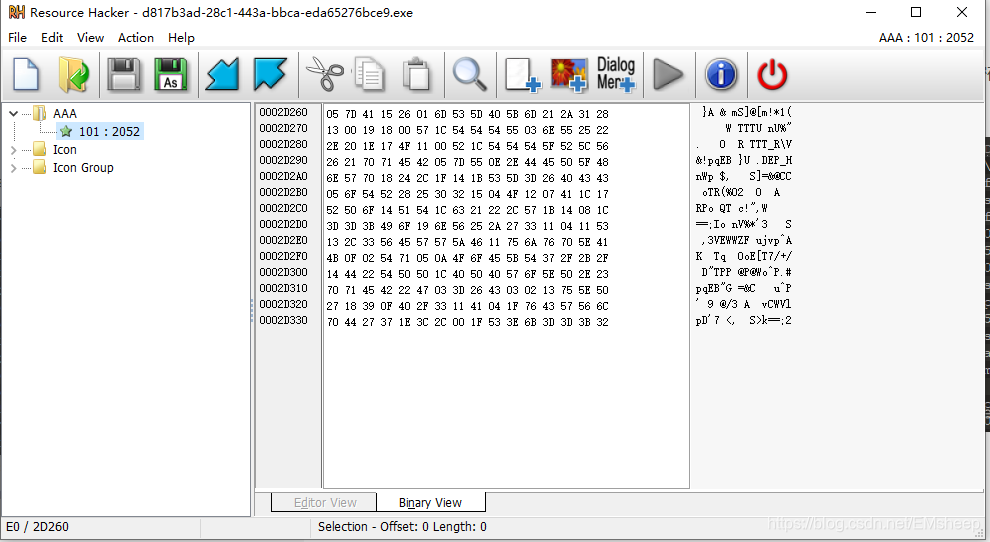Click the New blank script toolbar icon
The width and height of the screenshot is (990, 542).
click(26, 75)
